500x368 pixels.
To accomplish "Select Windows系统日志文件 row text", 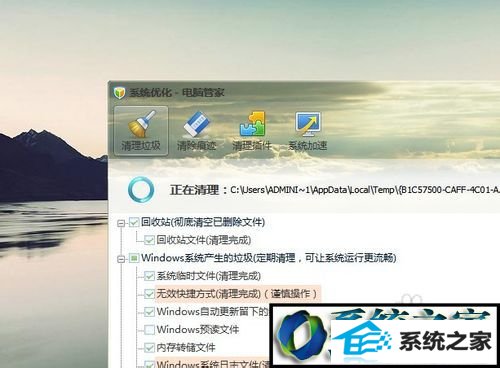I will coord(213,364).
